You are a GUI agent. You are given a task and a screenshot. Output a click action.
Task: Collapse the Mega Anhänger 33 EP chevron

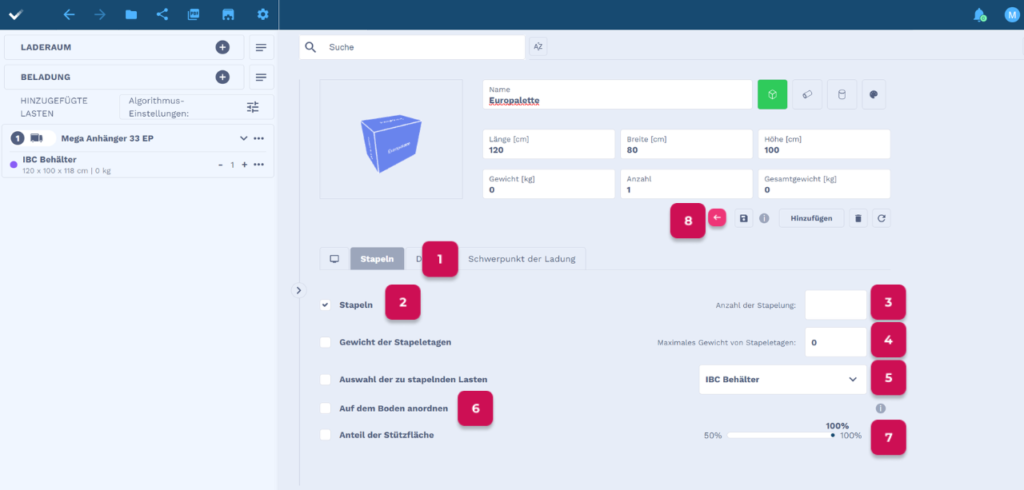coord(243,138)
